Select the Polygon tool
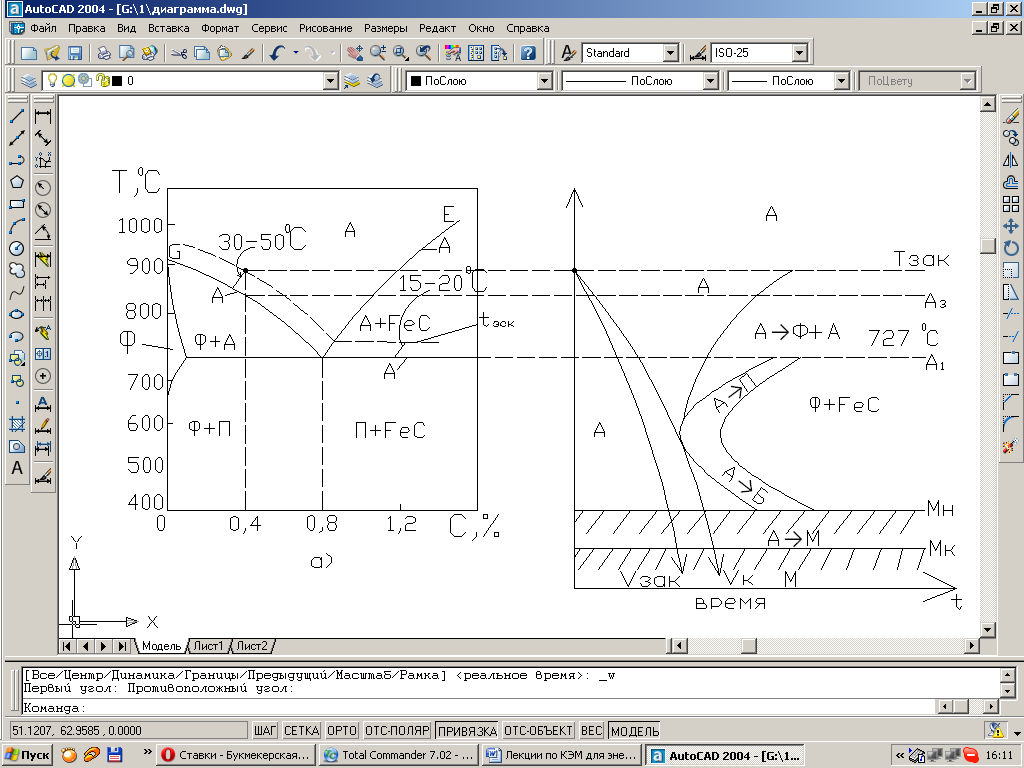 tap(17, 182)
